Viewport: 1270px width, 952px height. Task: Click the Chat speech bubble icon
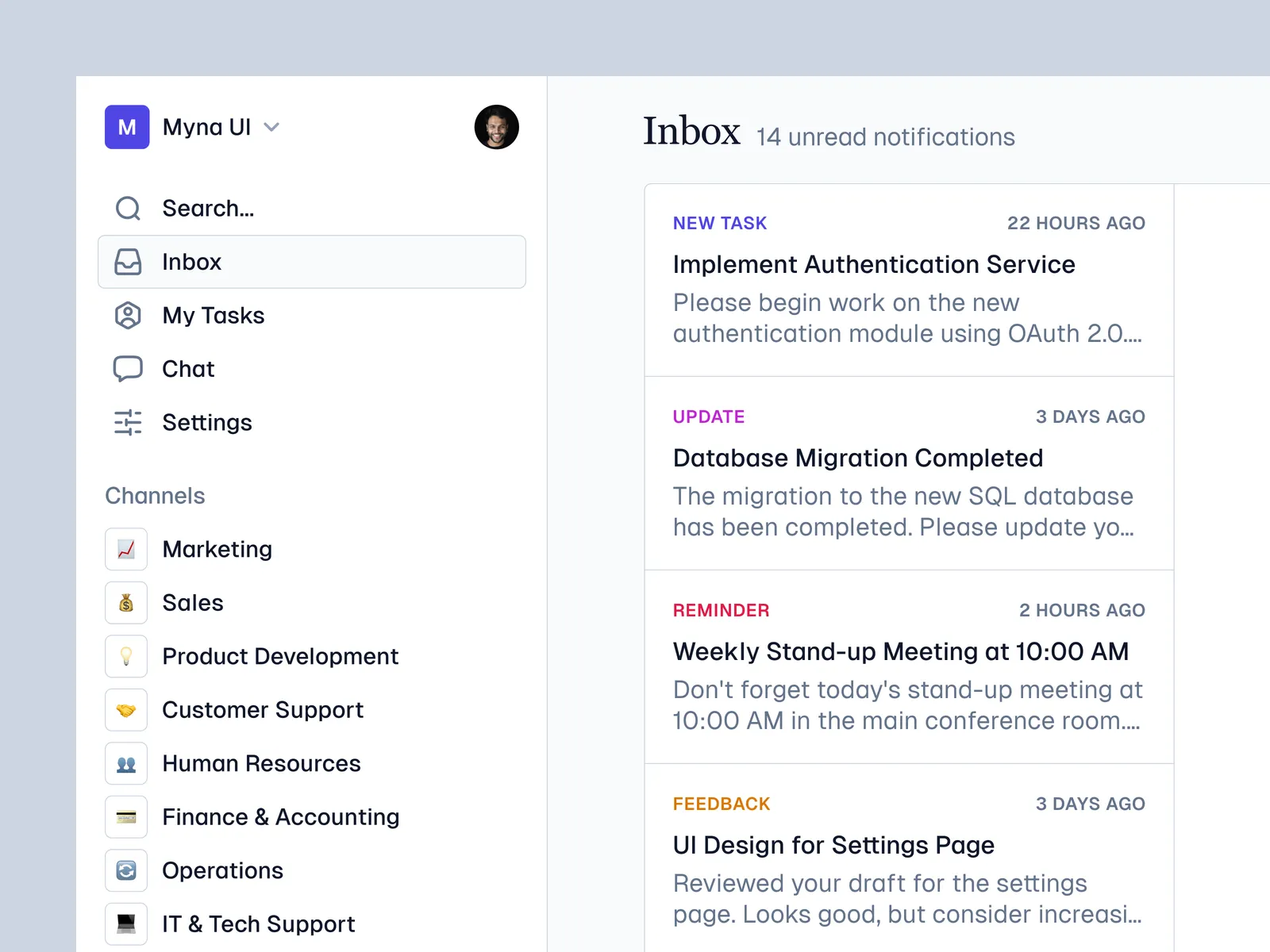coord(128,369)
